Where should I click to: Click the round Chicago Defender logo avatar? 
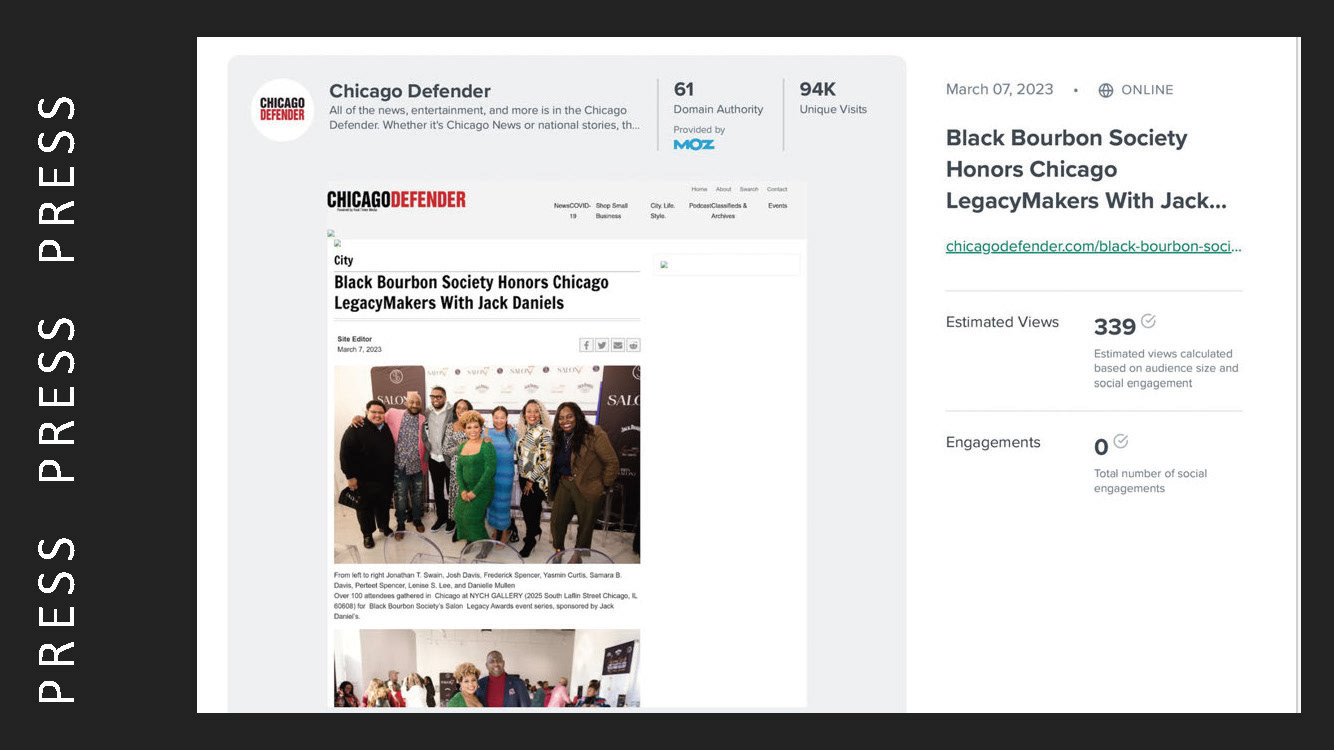(282, 109)
